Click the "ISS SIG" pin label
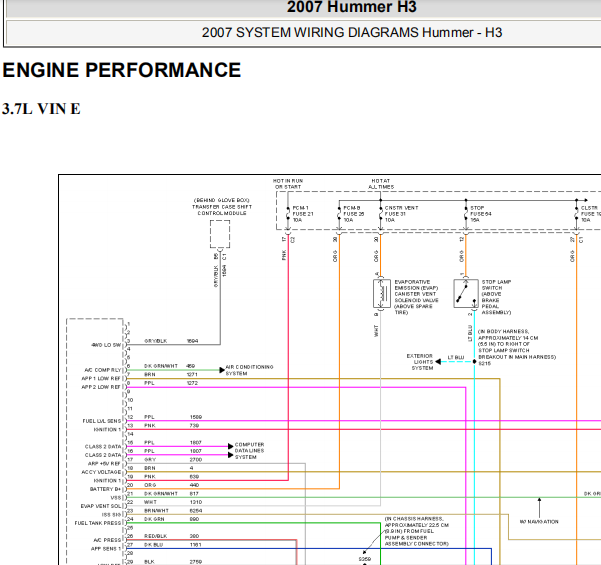 pyautogui.click(x=112, y=514)
